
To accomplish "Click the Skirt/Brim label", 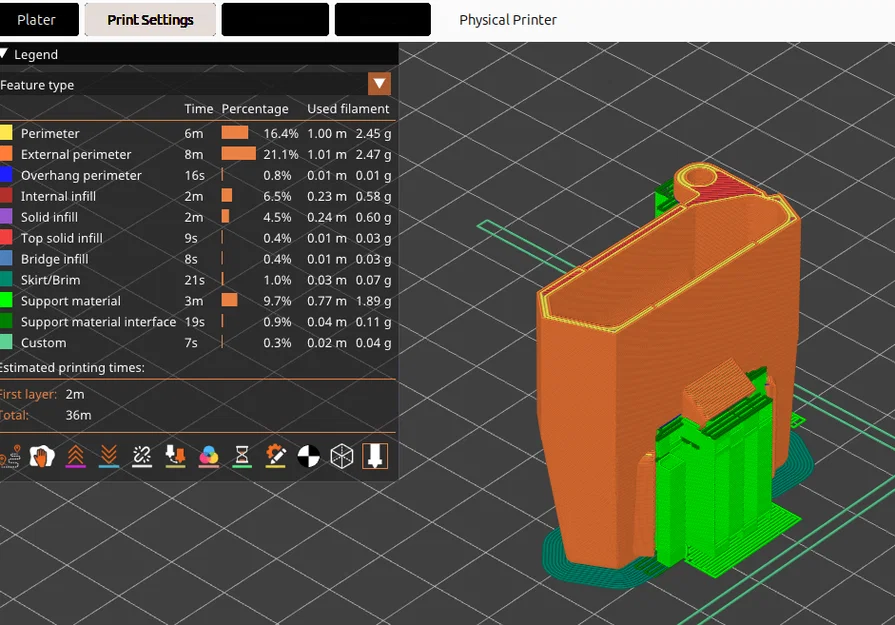I will pos(50,280).
